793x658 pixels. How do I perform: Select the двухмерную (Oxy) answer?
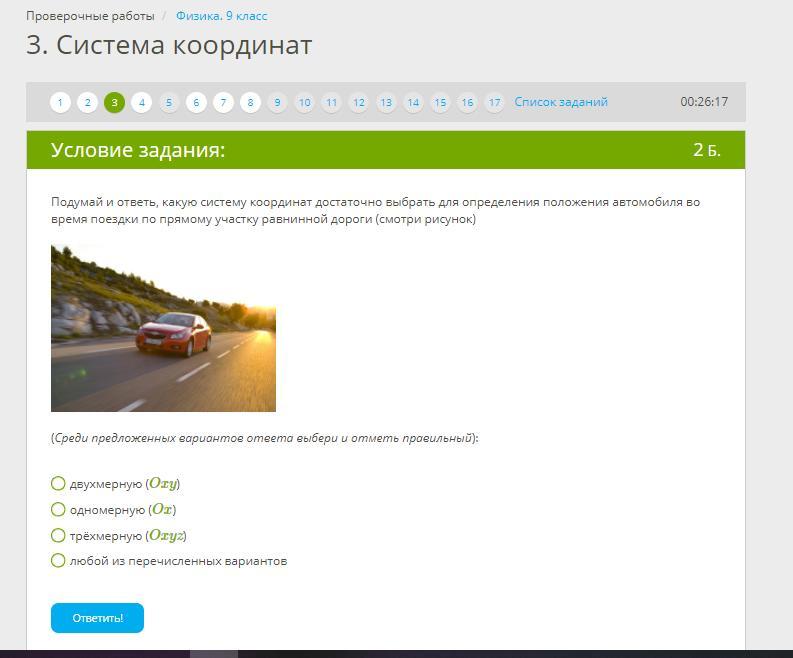tap(58, 484)
